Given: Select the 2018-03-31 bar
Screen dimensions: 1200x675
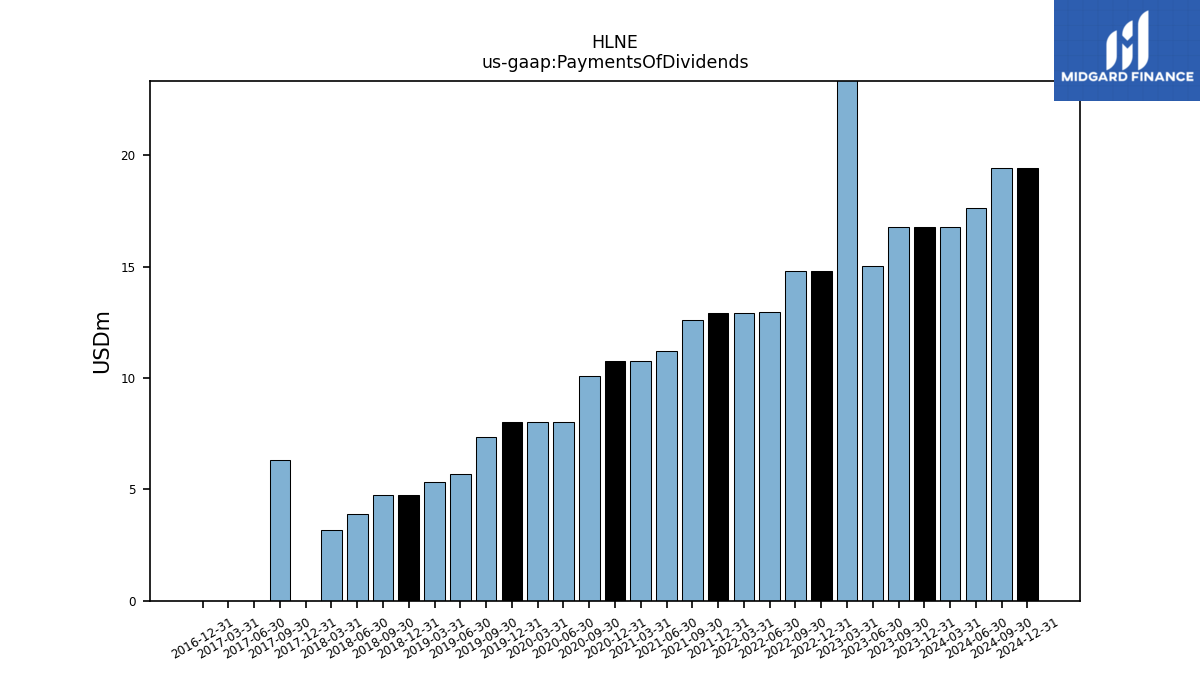Looking at the screenshot, I should click(332, 565).
